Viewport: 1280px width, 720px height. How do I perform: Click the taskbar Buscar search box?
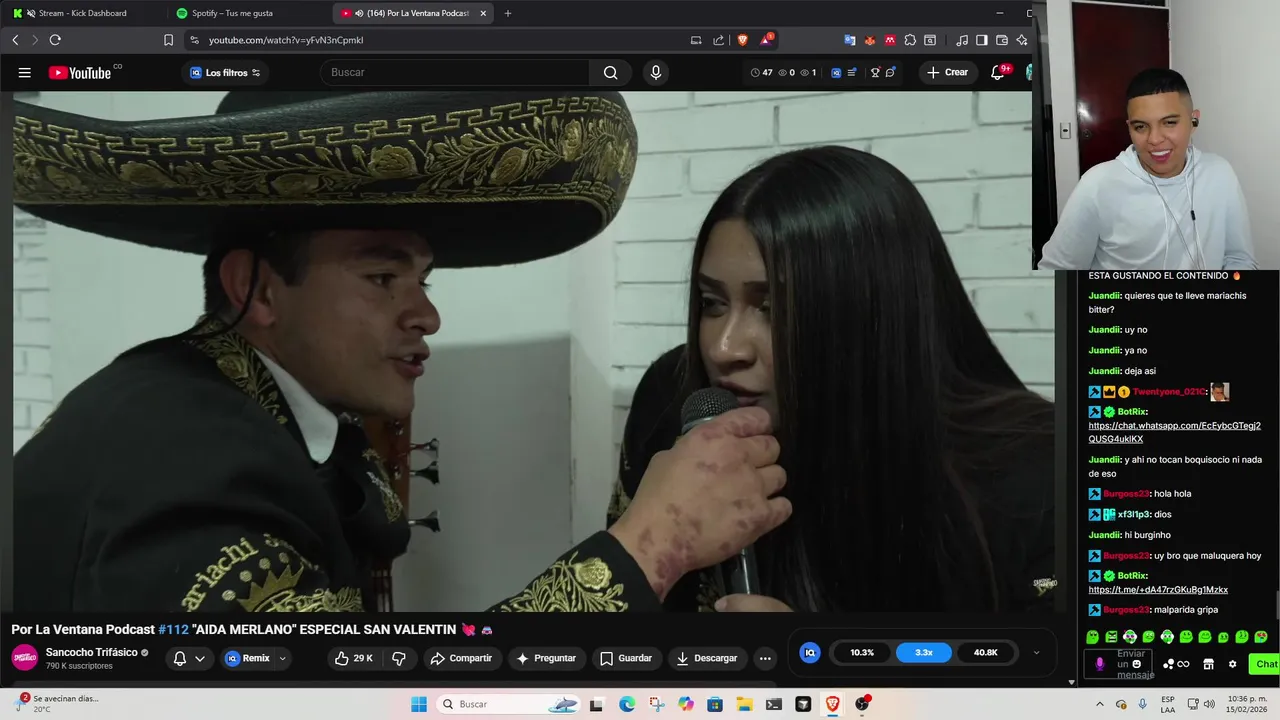coord(510,704)
